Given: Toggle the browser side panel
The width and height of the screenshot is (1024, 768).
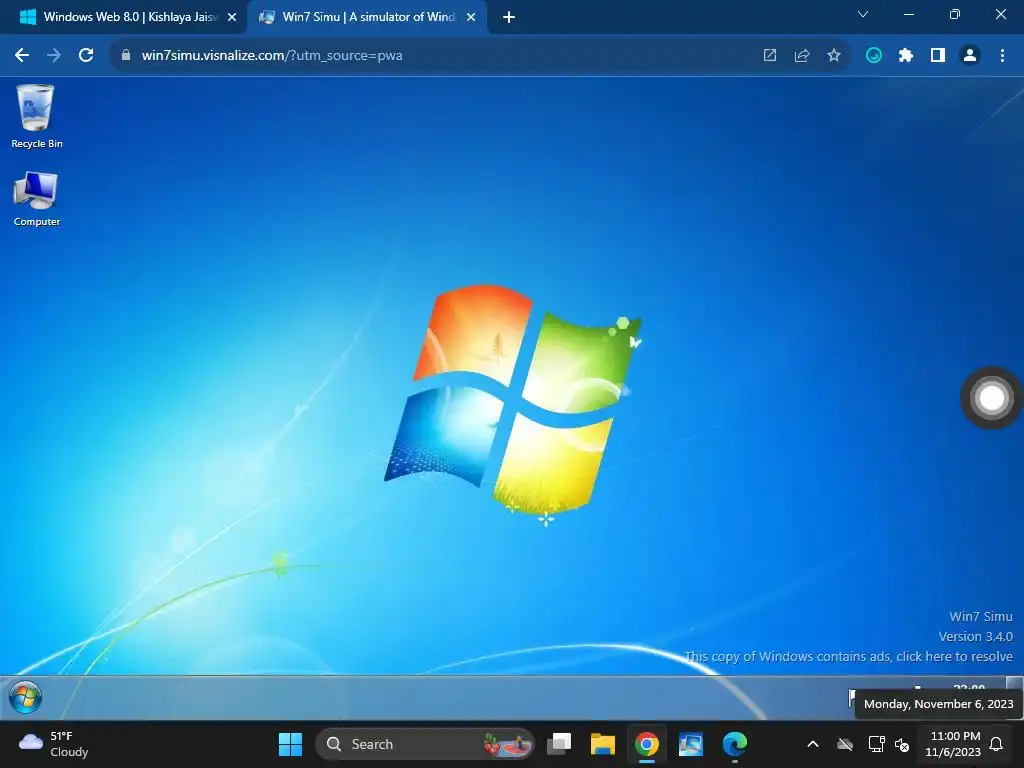Looking at the screenshot, I should click(938, 56).
